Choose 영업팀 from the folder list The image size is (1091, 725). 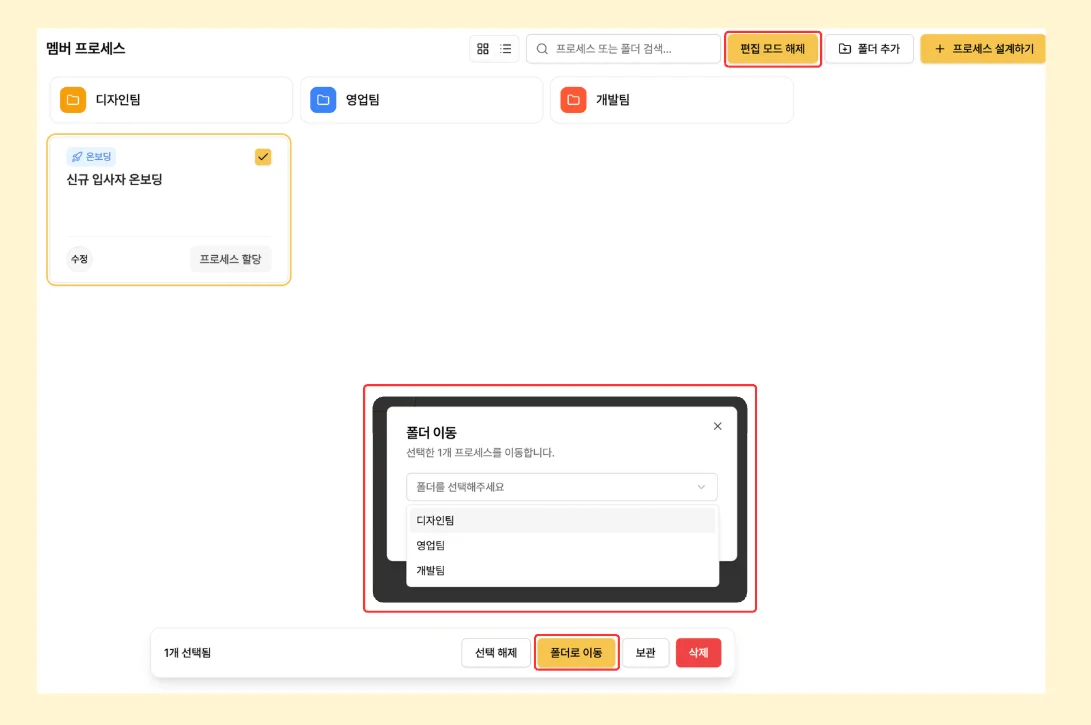pos(561,545)
